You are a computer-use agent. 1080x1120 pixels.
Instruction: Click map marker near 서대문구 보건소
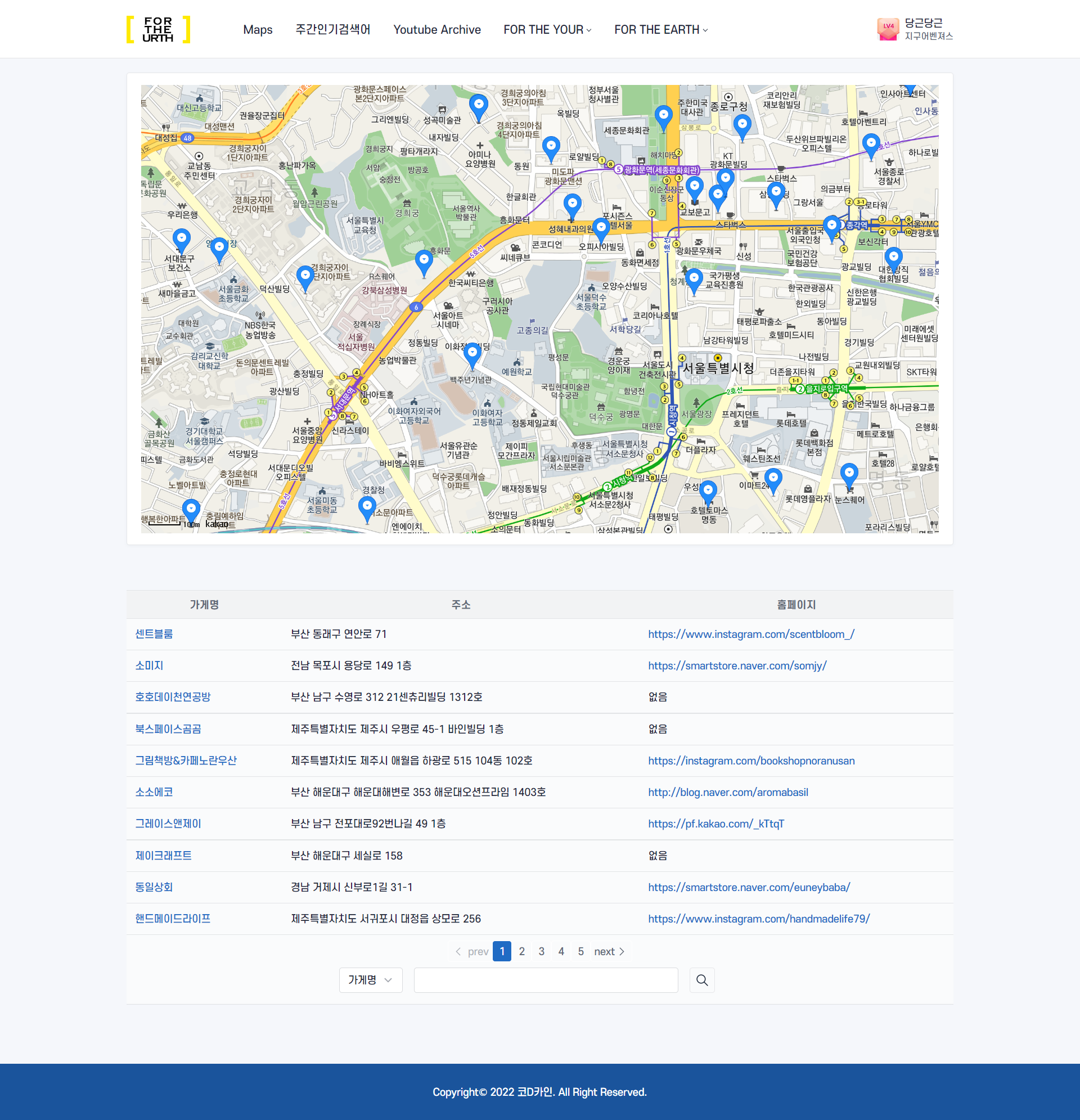tap(182, 240)
